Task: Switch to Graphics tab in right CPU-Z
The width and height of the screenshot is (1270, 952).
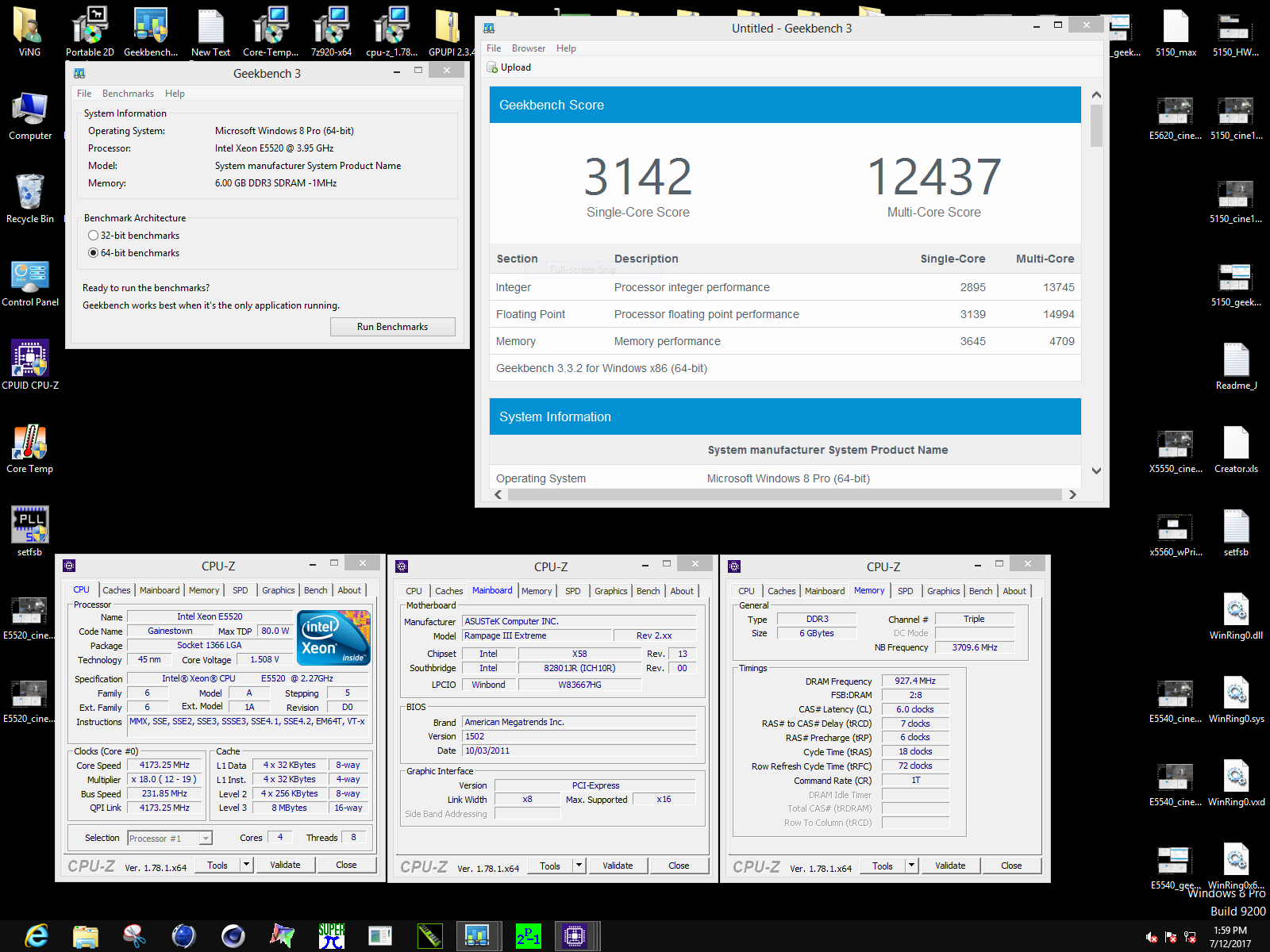Action: click(x=944, y=591)
